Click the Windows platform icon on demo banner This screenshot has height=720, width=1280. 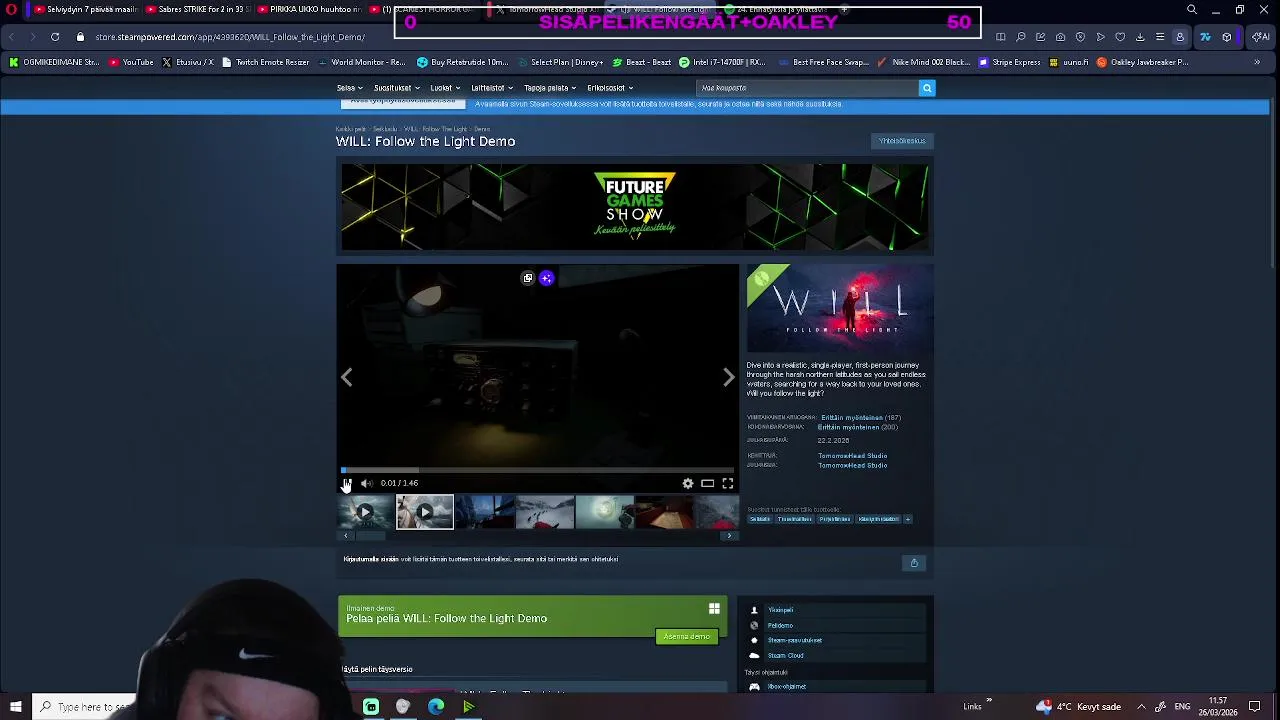714,608
